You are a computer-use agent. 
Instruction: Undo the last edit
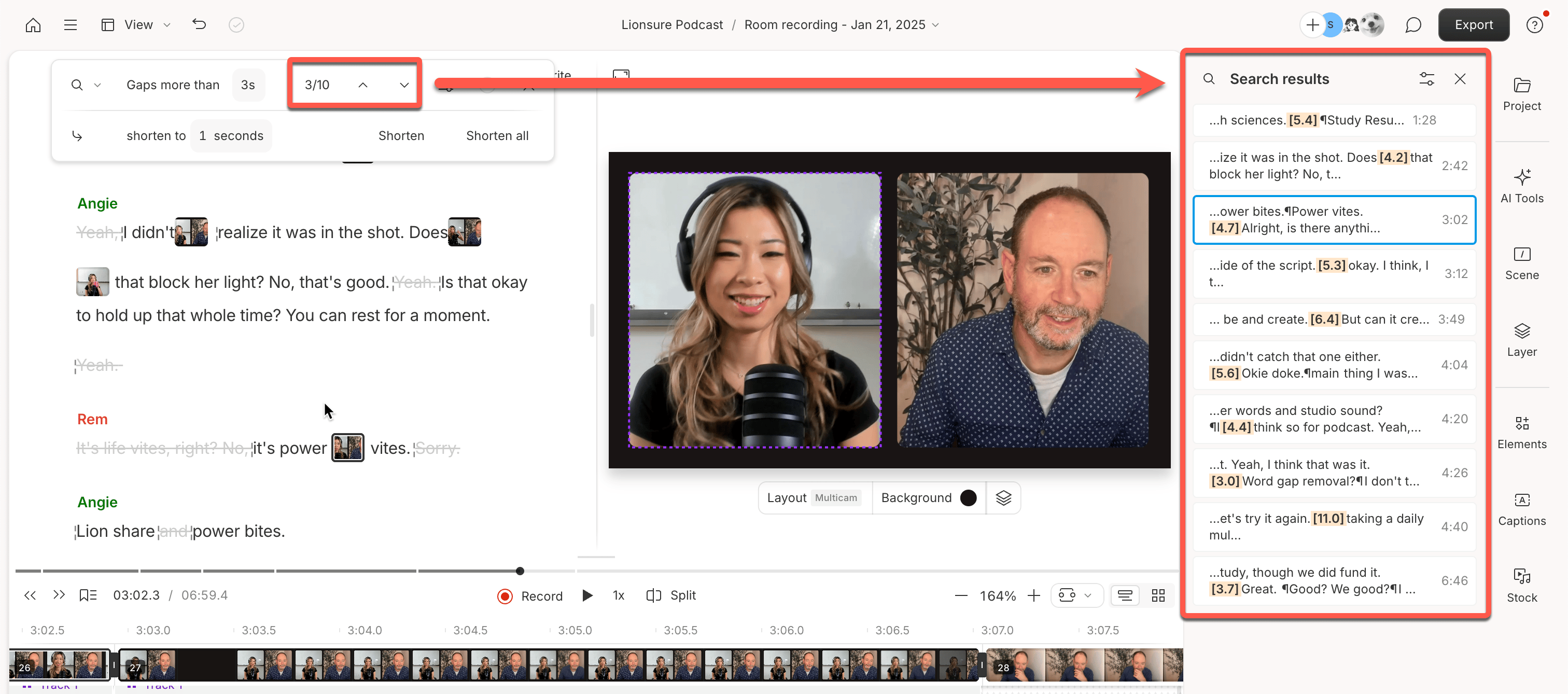199,24
